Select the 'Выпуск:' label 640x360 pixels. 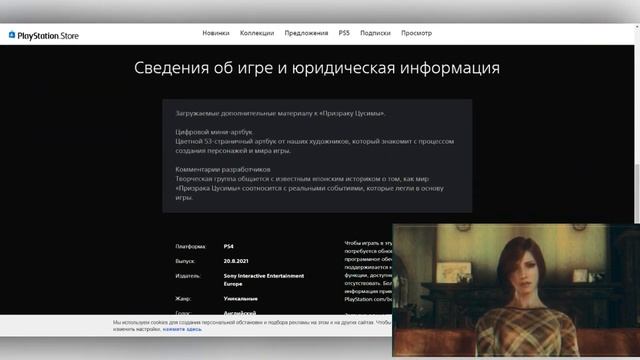click(x=185, y=261)
